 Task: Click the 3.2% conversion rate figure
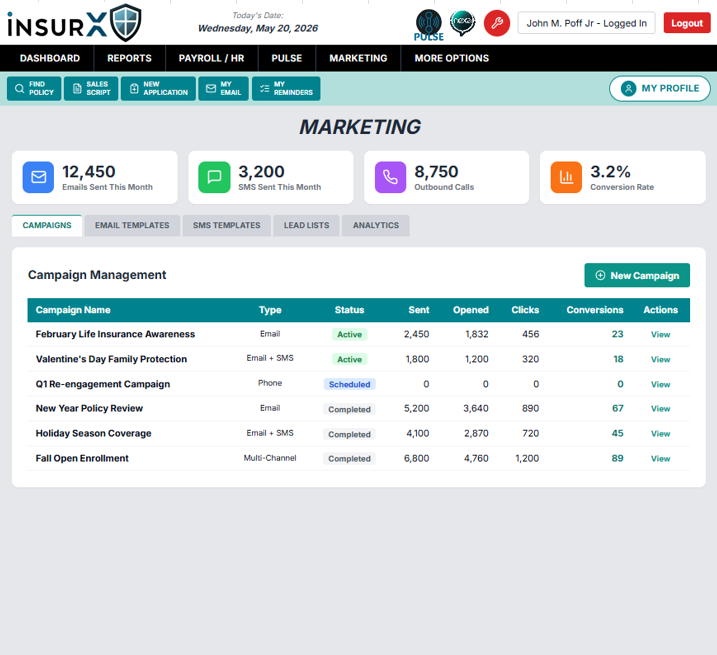tap(610, 172)
